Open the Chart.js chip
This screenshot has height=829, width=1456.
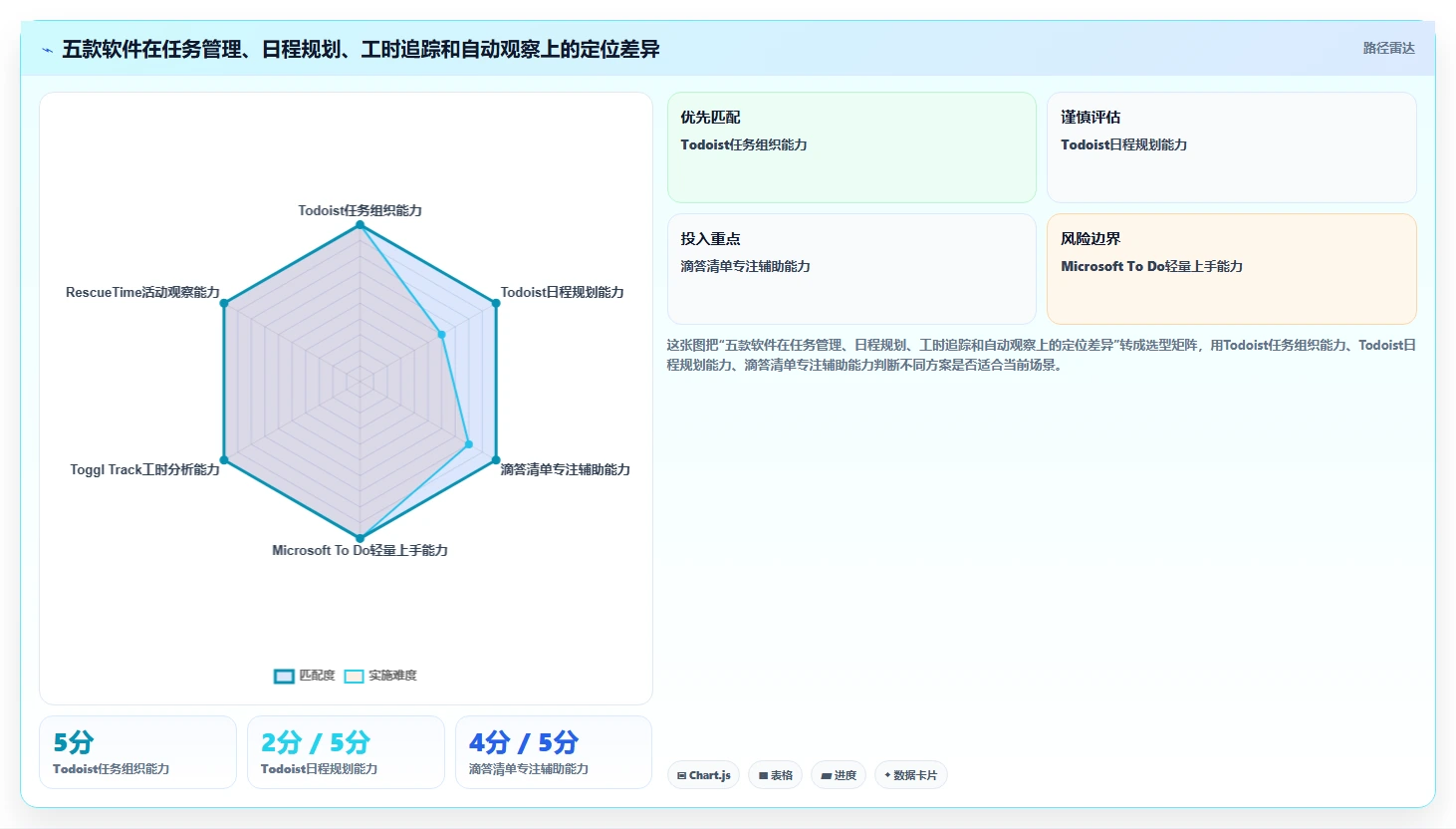click(x=703, y=775)
